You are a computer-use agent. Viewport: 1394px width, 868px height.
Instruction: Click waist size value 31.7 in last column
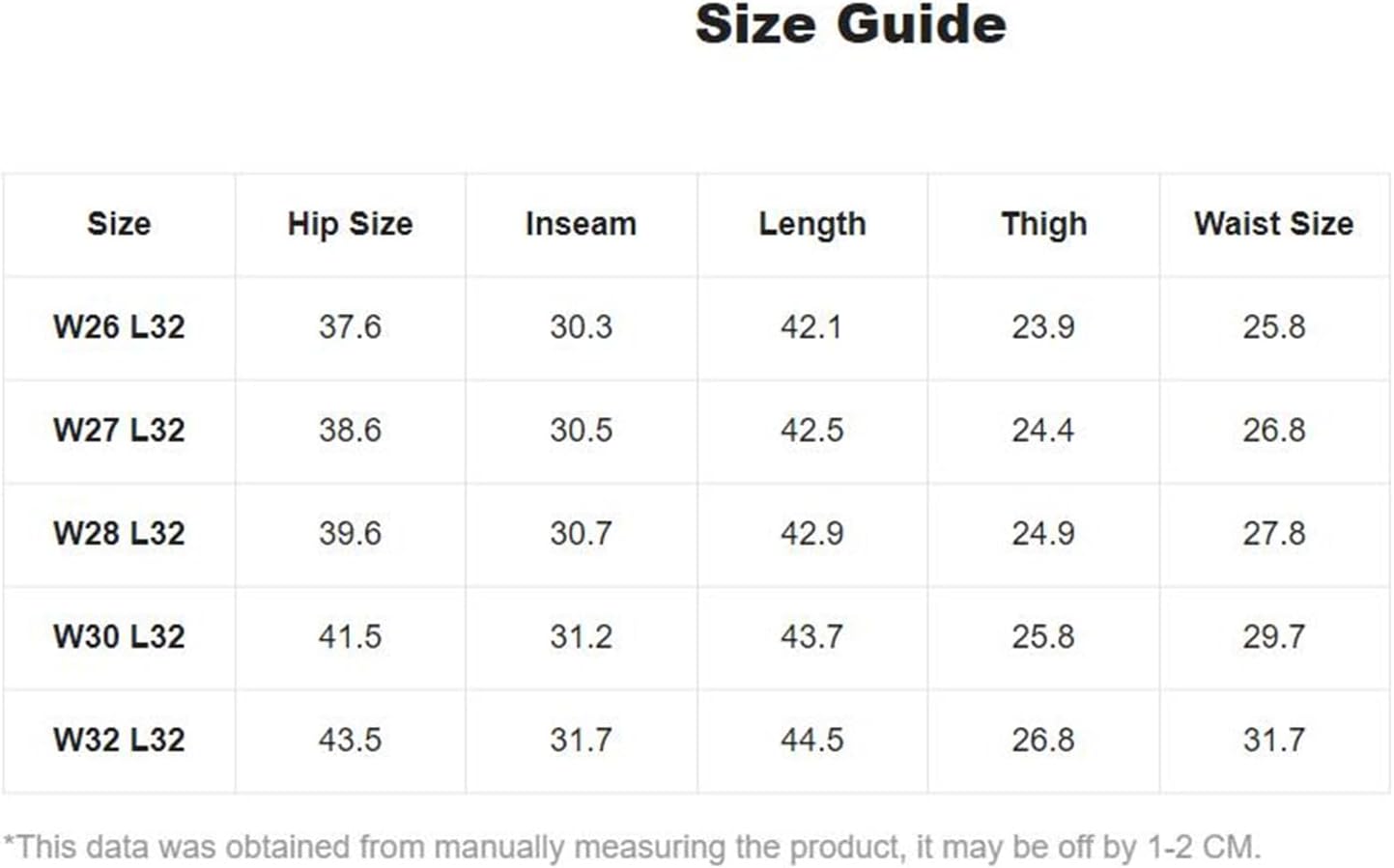point(1273,741)
